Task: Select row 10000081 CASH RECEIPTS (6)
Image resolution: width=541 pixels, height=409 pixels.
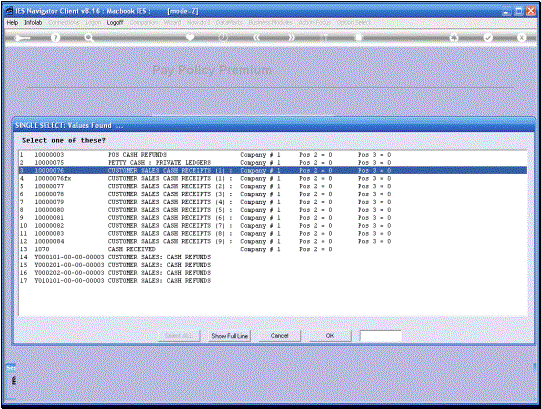Action: [x=273, y=218]
